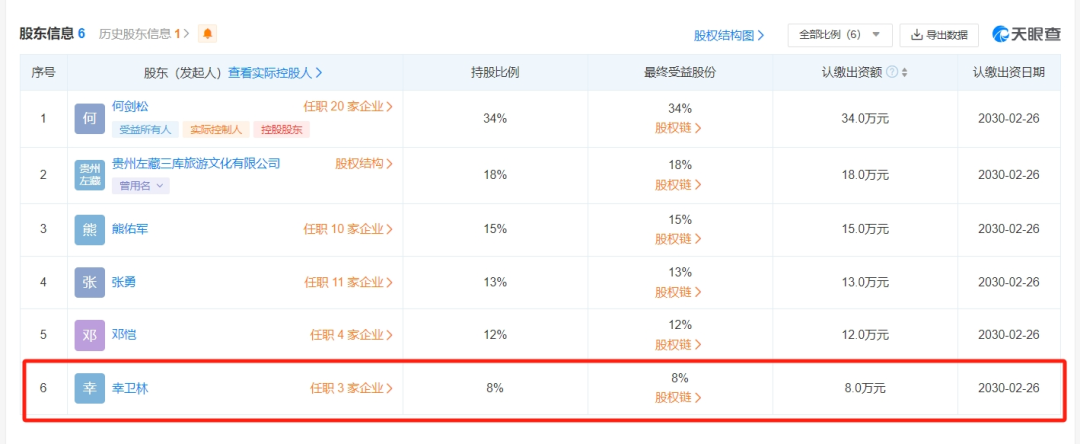This screenshot has width=1080, height=444.
Task: Click the 实际控制人 tag under 何剑松
Action: [215, 129]
